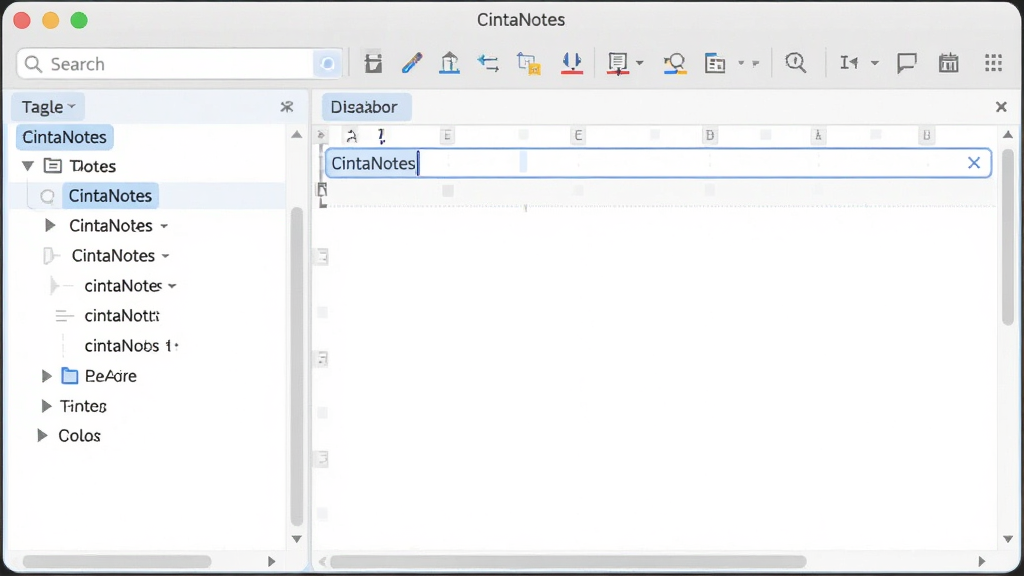Click the find icon with yellow-blue underline
Image resolution: width=1024 pixels, height=576 pixels.
(675, 63)
